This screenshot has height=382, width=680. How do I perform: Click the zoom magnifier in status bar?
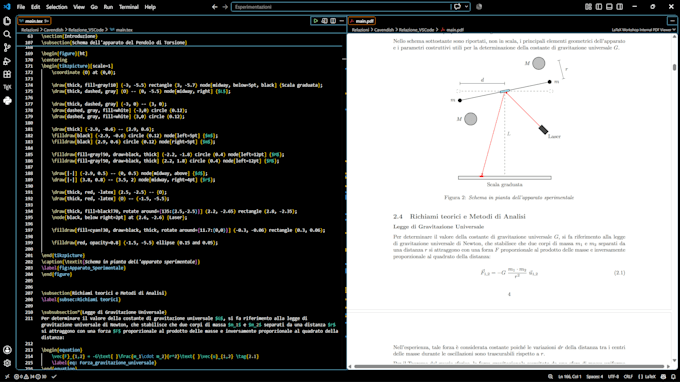pos(550,377)
